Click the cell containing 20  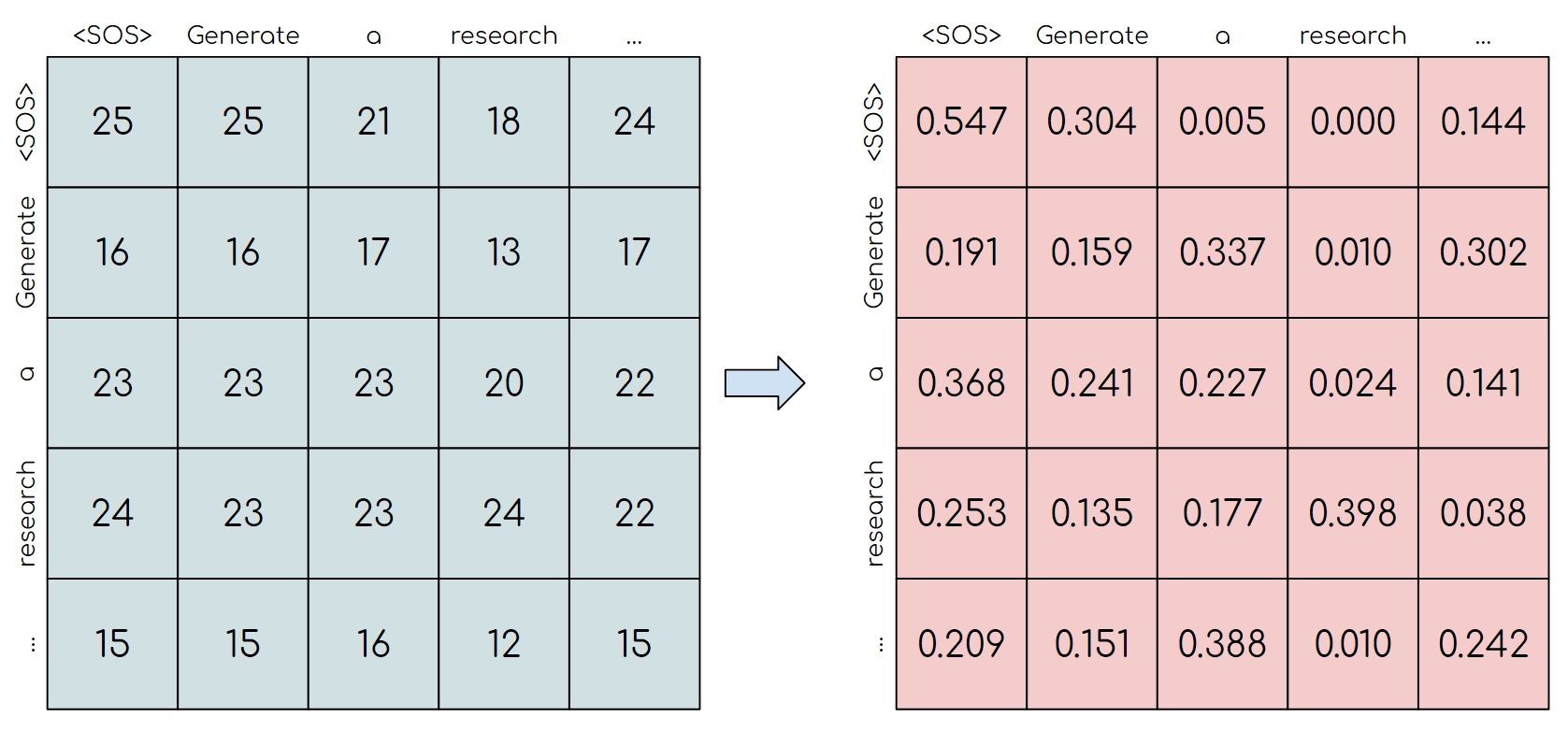pyautogui.click(x=503, y=382)
